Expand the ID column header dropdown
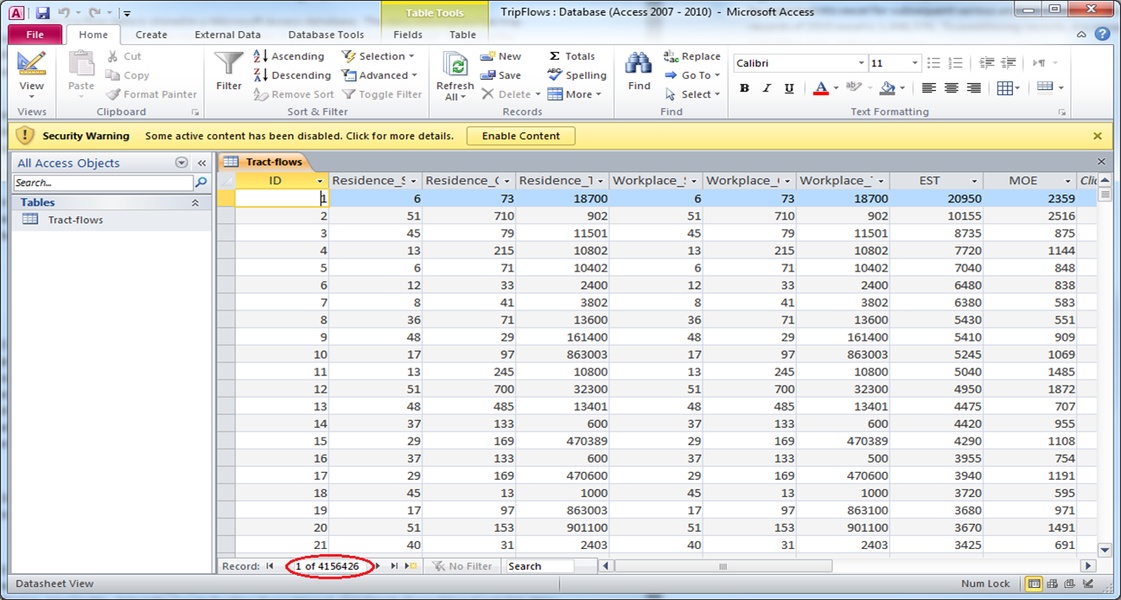The height and width of the screenshot is (600, 1121). coord(320,181)
